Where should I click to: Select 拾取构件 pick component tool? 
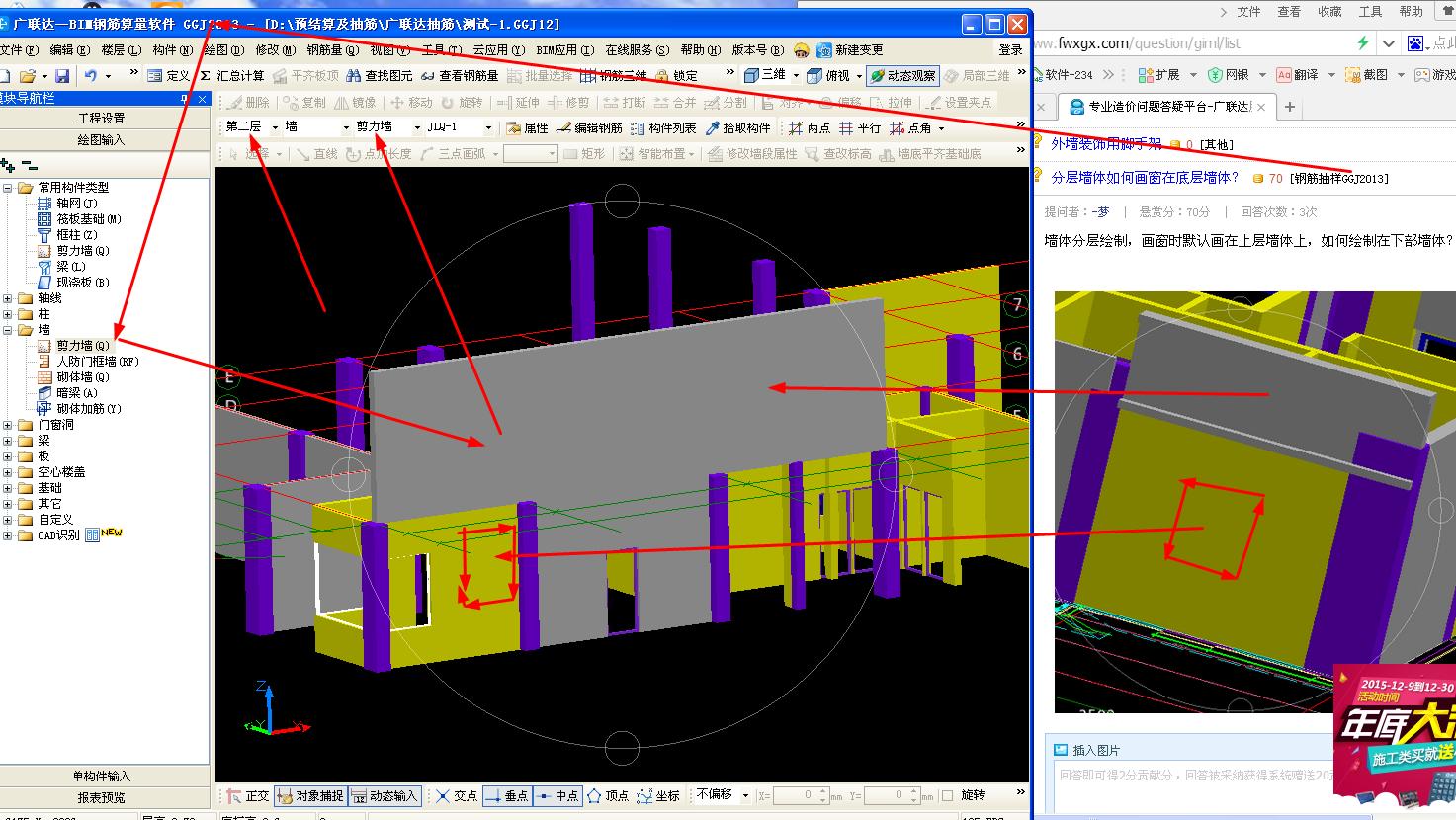[x=737, y=127]
